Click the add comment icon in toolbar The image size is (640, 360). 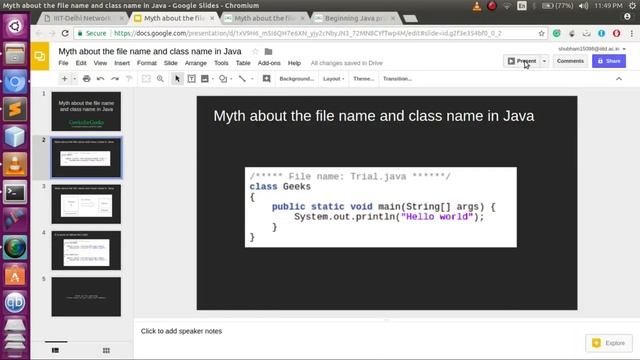(x=267, y=79)
